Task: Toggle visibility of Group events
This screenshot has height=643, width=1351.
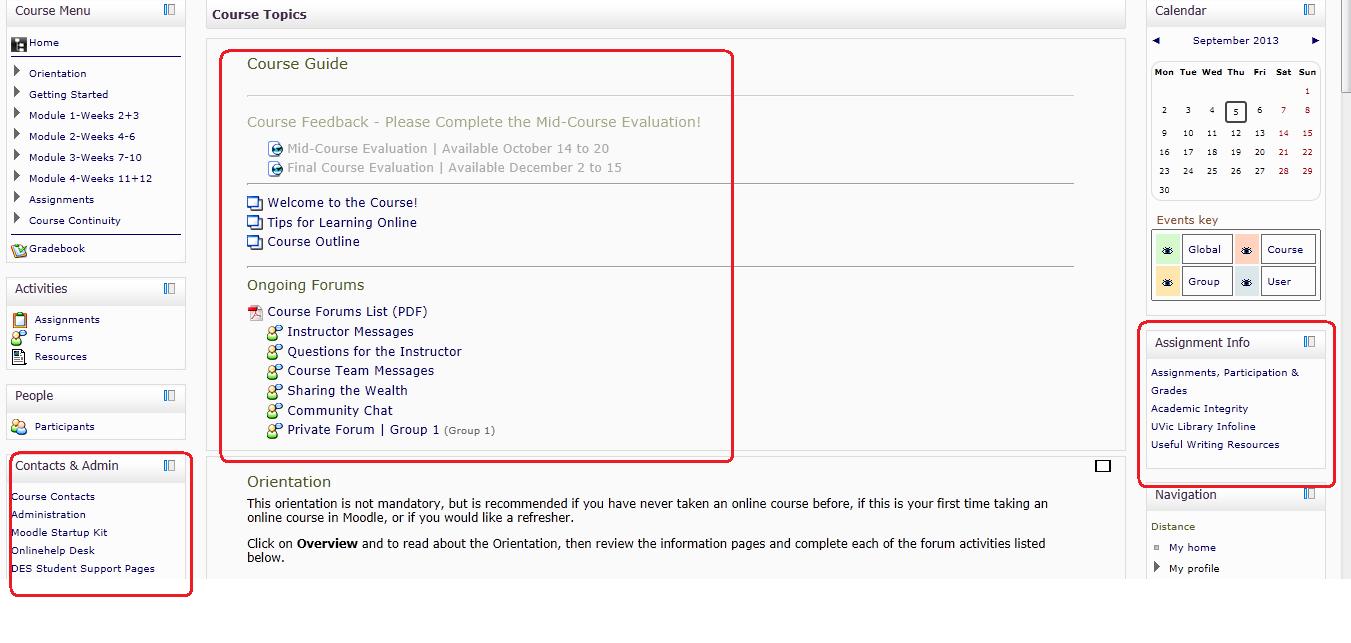Action: click(x=1166, y=281)
